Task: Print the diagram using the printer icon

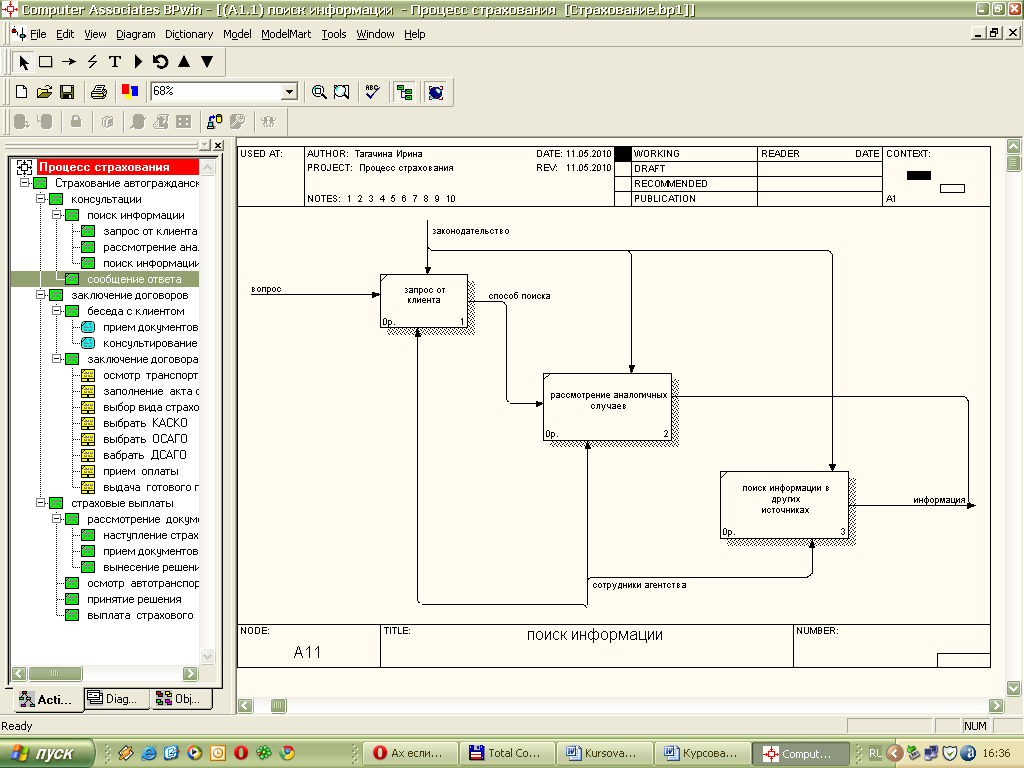Action: [99, 92]
